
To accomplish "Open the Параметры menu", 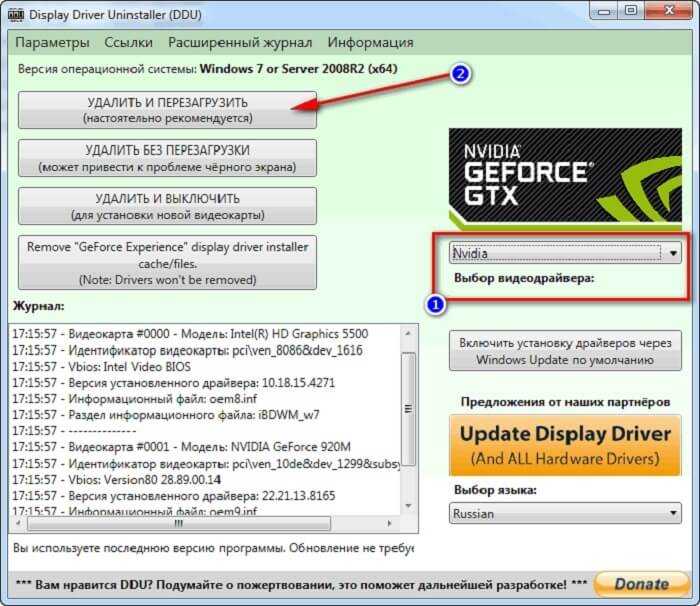I will [52, 42].
